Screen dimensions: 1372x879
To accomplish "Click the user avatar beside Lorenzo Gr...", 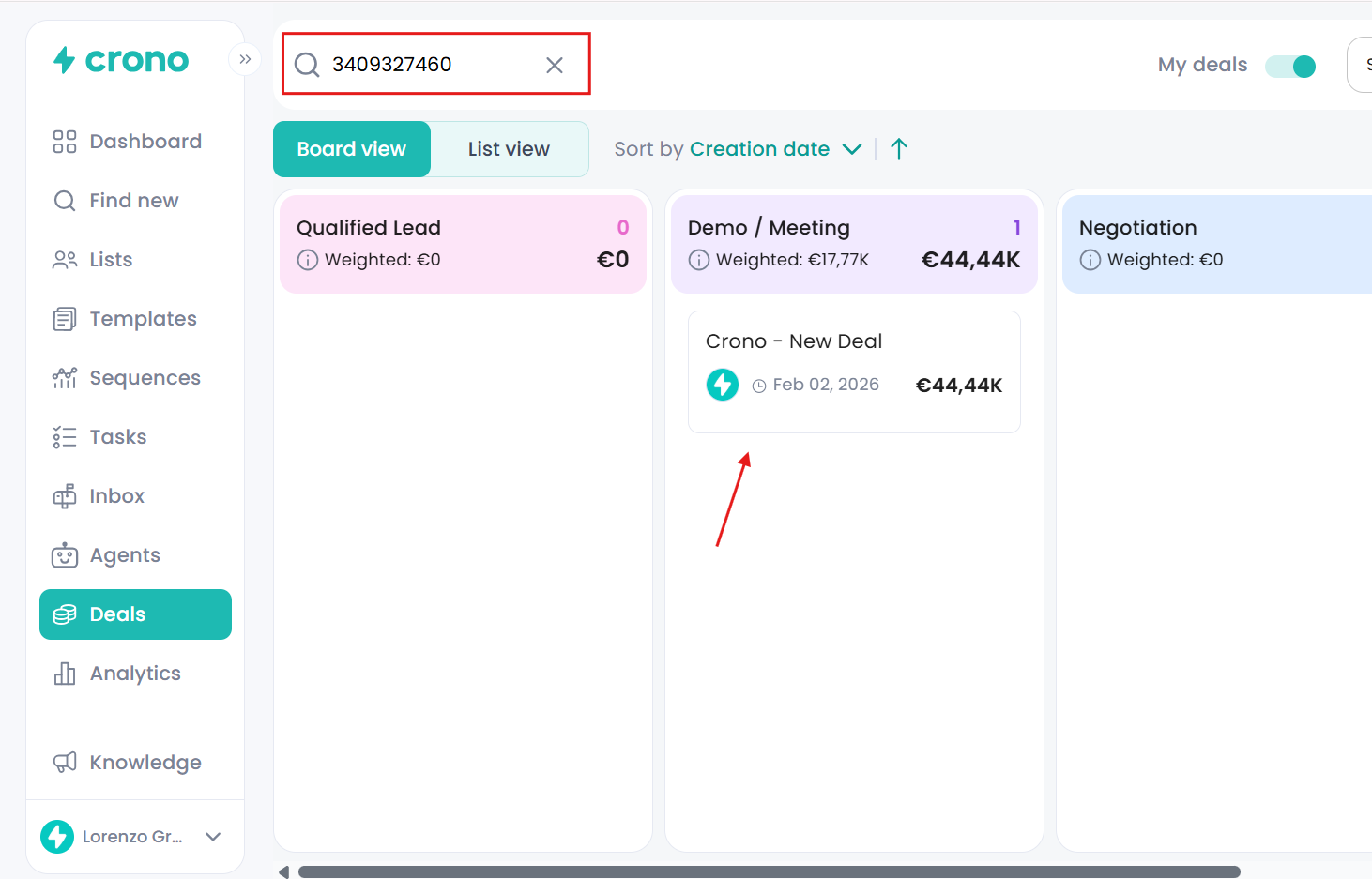I will (x=57, y=837).
